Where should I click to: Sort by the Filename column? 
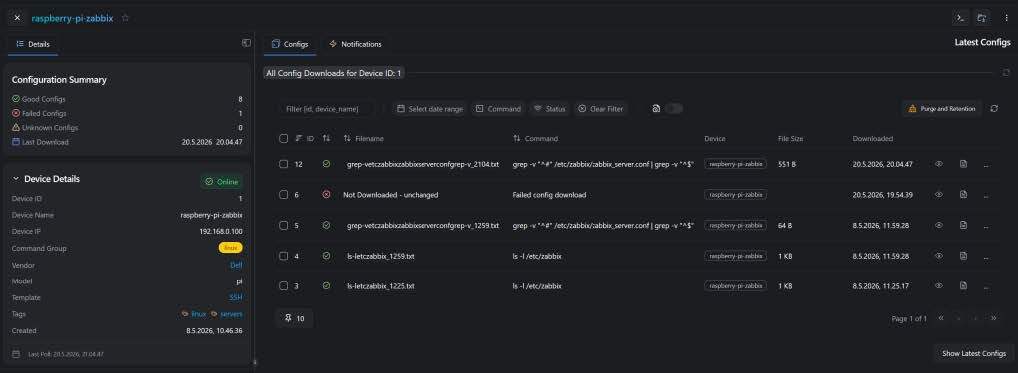(x=364, y=138)
